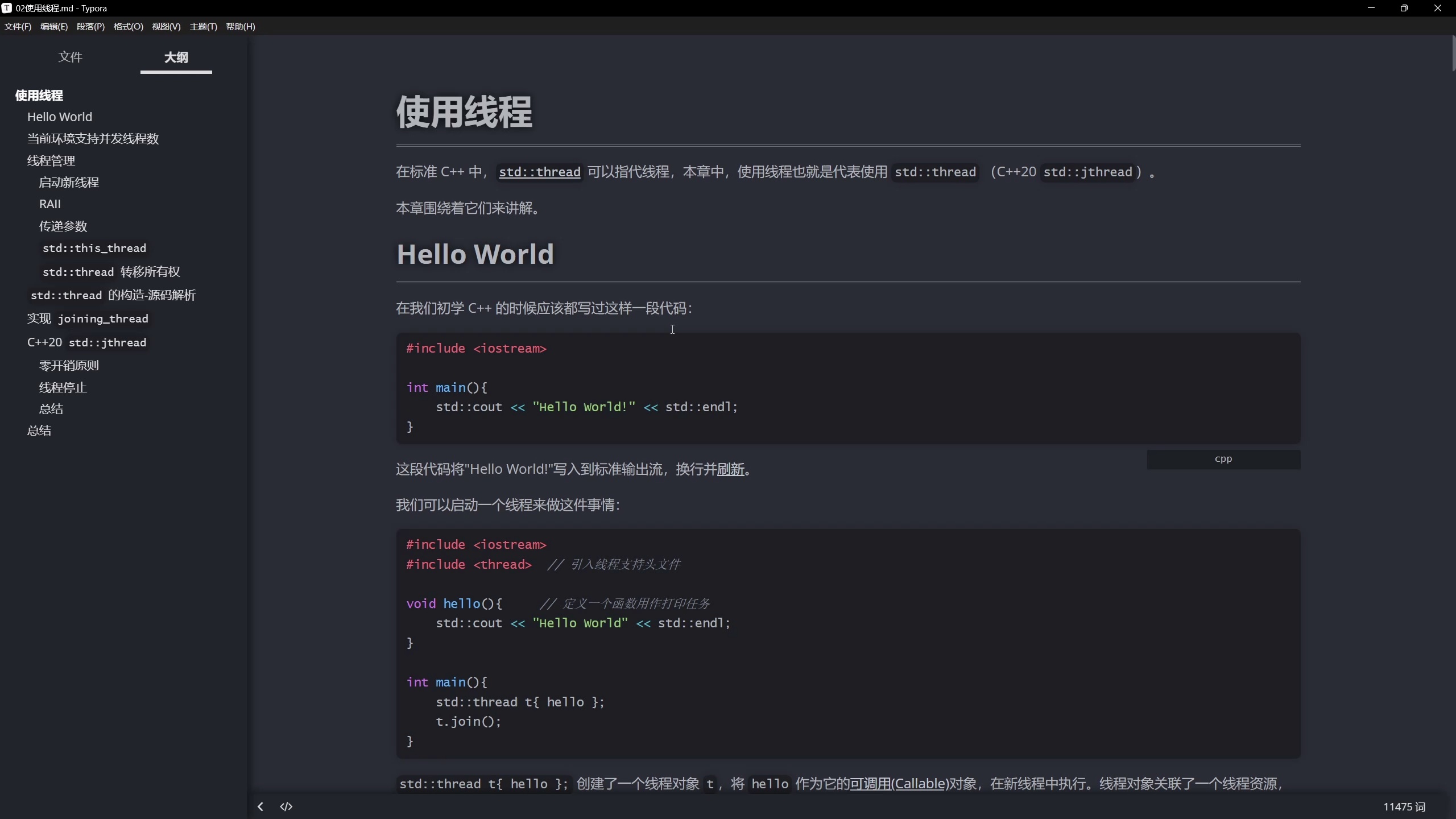Open the 段落(P) menu
The width and height of the screenshot is (1456, 819).
(x=90, y=26)
